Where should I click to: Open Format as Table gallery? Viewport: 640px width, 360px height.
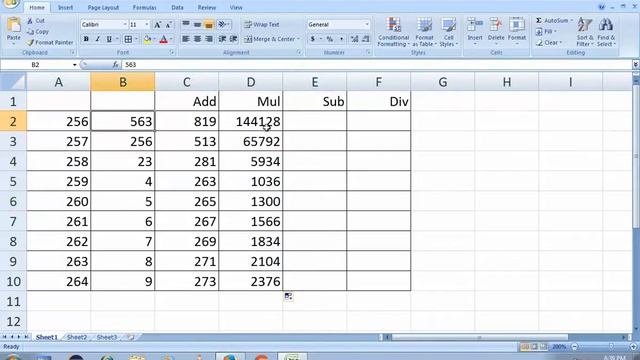[424, 32]
